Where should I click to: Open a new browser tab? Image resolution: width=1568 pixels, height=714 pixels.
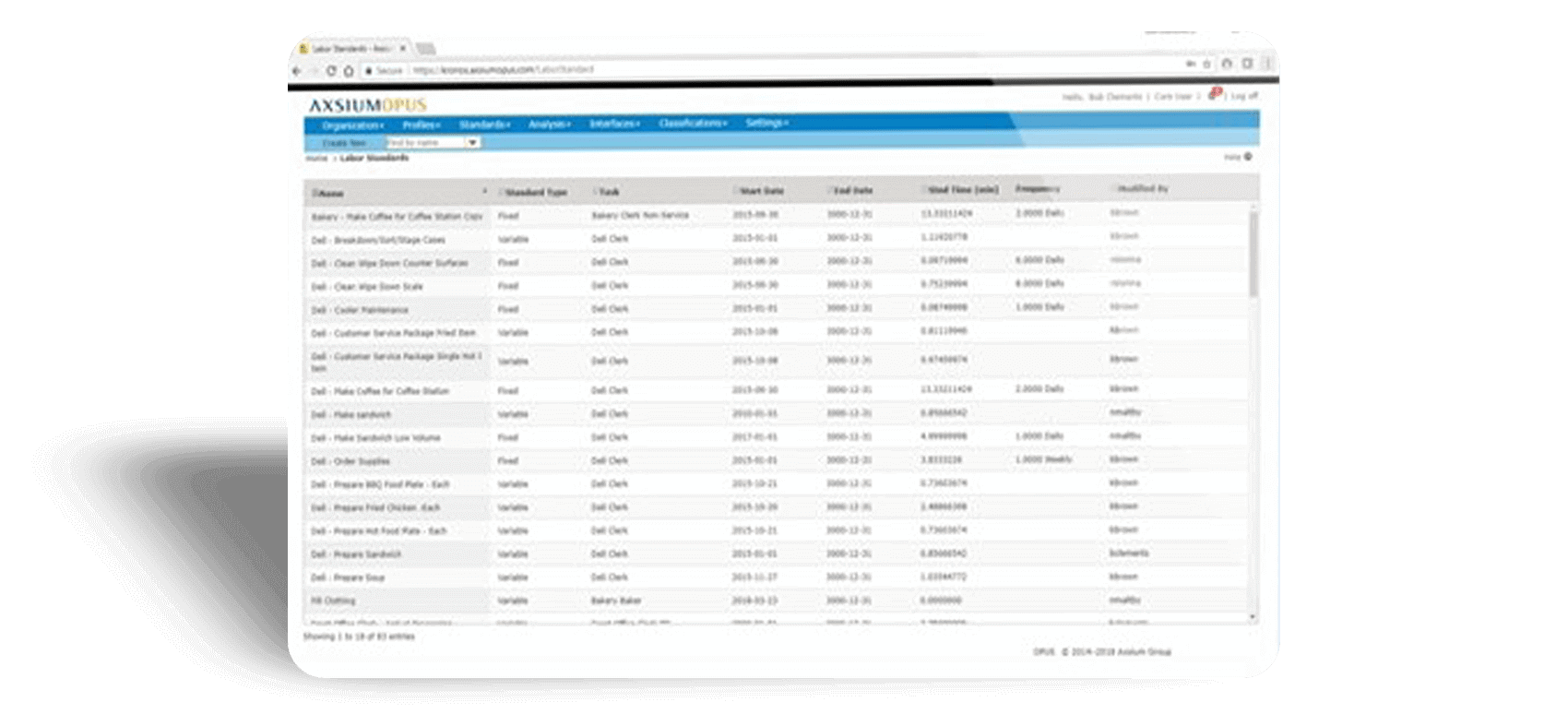tap(425, 48)
